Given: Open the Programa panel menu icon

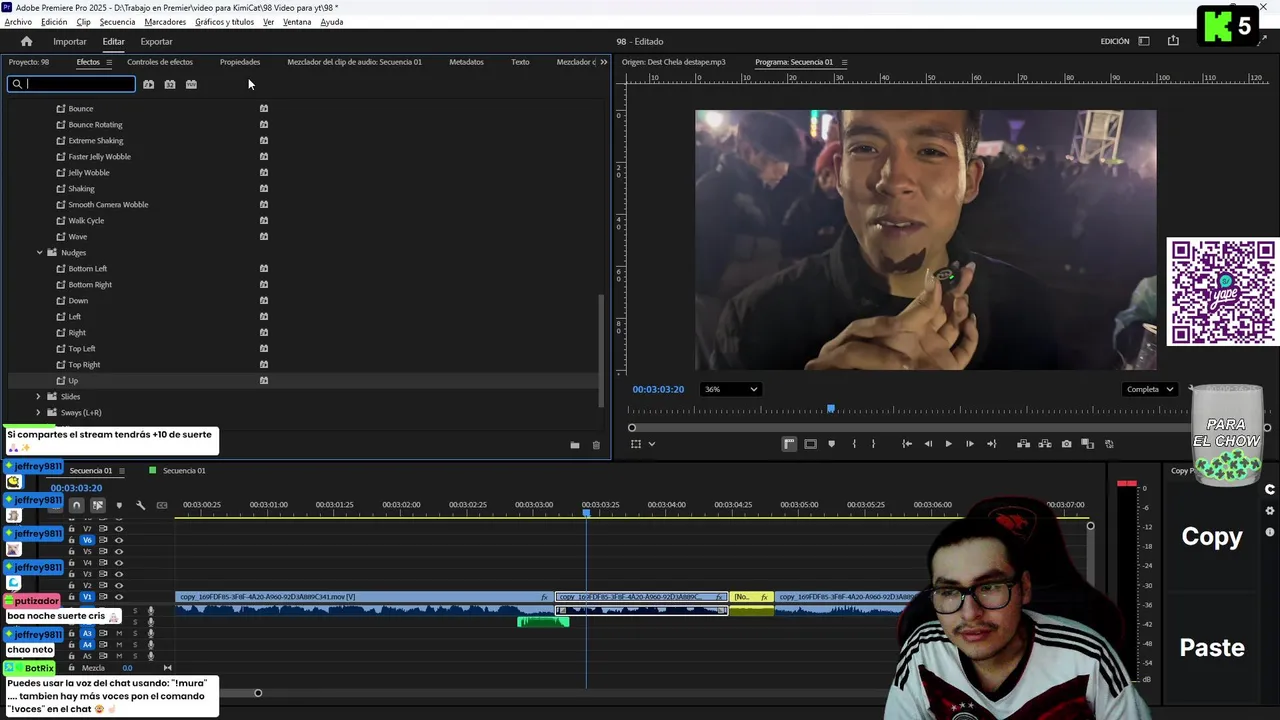Looking at the screenshot, I should [844, 62].
